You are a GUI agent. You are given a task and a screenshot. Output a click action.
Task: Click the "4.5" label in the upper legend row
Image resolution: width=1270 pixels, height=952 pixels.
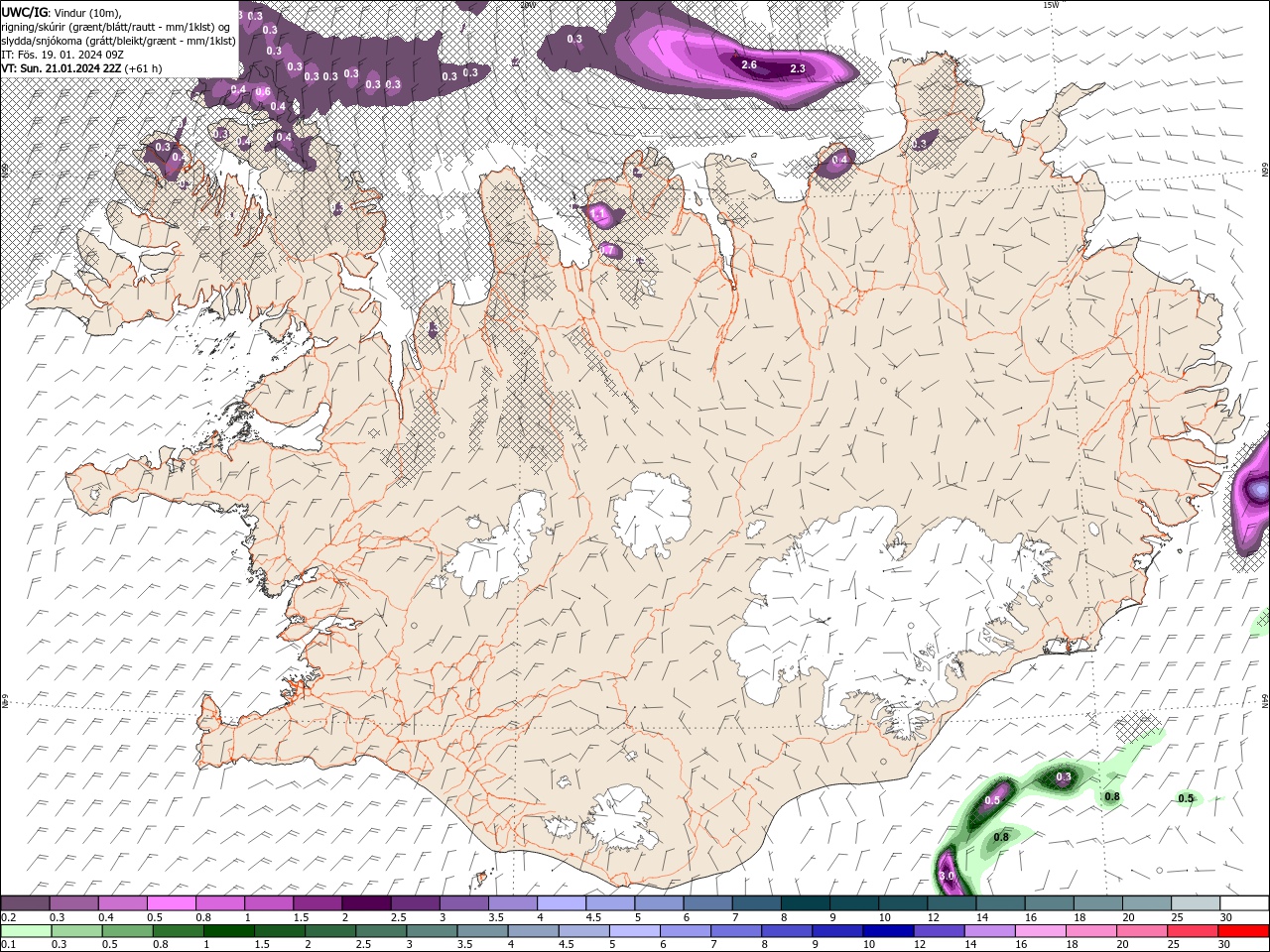click(x=593, y=917)
